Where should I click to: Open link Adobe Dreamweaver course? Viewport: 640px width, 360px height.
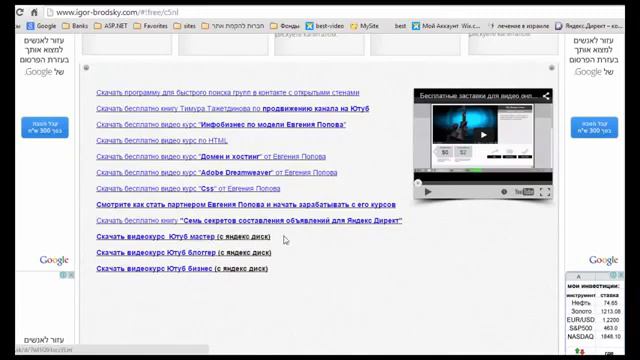tap(217, 173)
